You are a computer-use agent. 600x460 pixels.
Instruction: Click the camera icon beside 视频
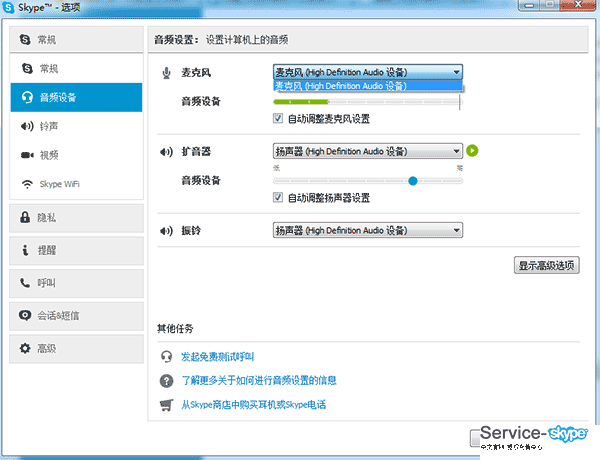[x=27, y=155]
